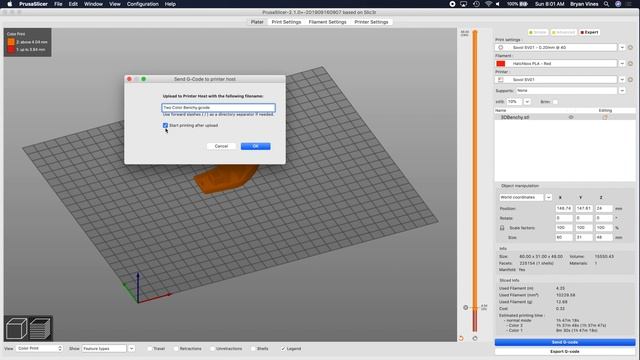
Task: Click the AirPlay display icon in menu bar
Action: tap(464, 4)
